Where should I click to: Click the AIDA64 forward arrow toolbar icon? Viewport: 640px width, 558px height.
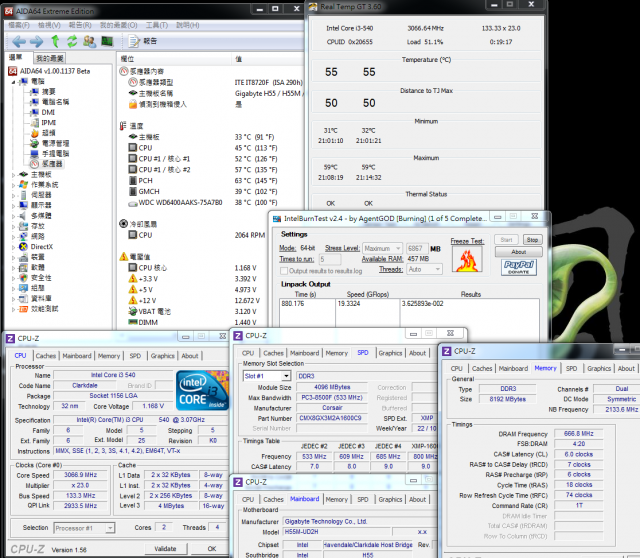[36, 41]
